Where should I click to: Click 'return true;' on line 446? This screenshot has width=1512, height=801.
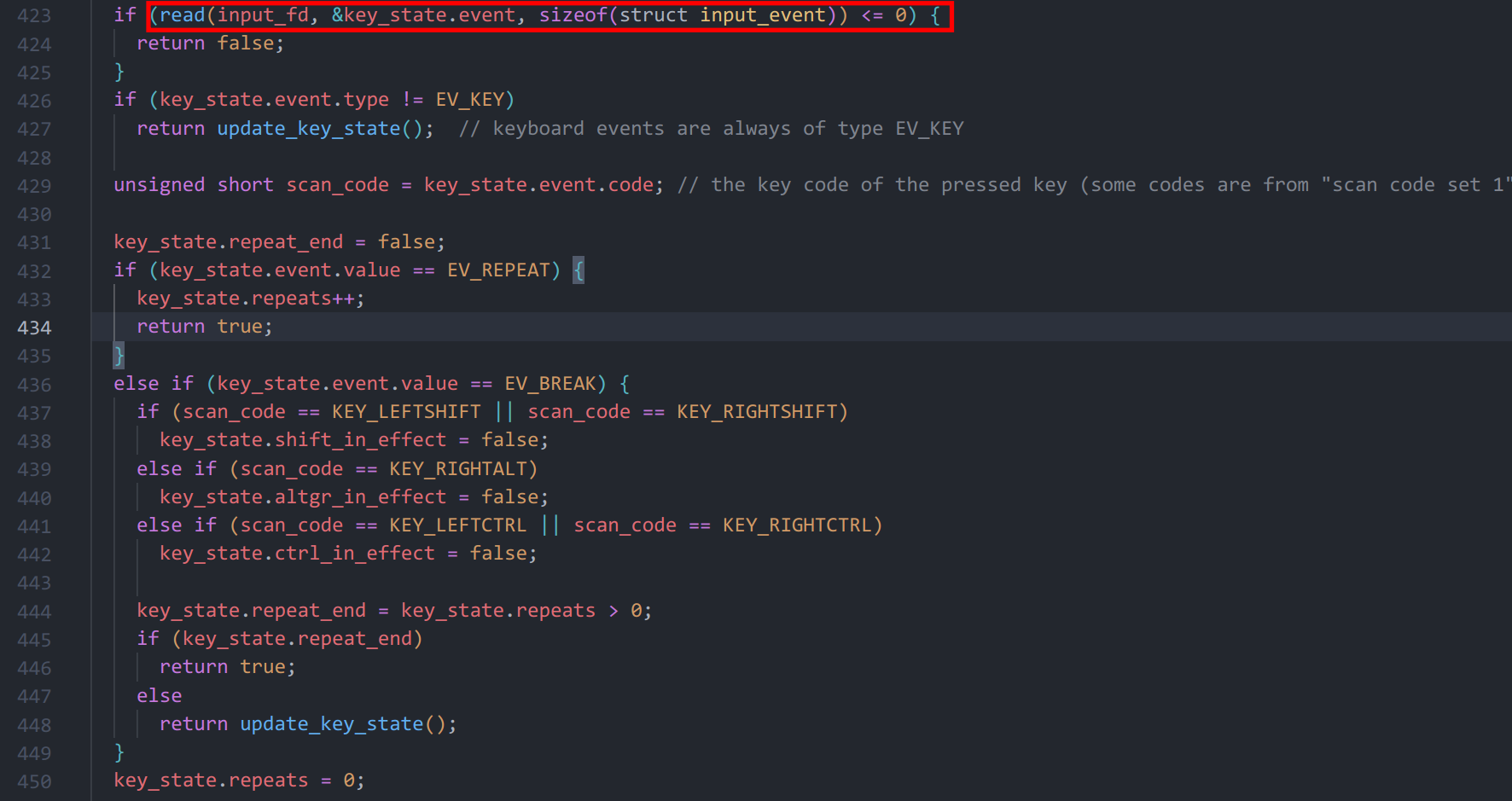pyautogui.click(x=228, y=667)
